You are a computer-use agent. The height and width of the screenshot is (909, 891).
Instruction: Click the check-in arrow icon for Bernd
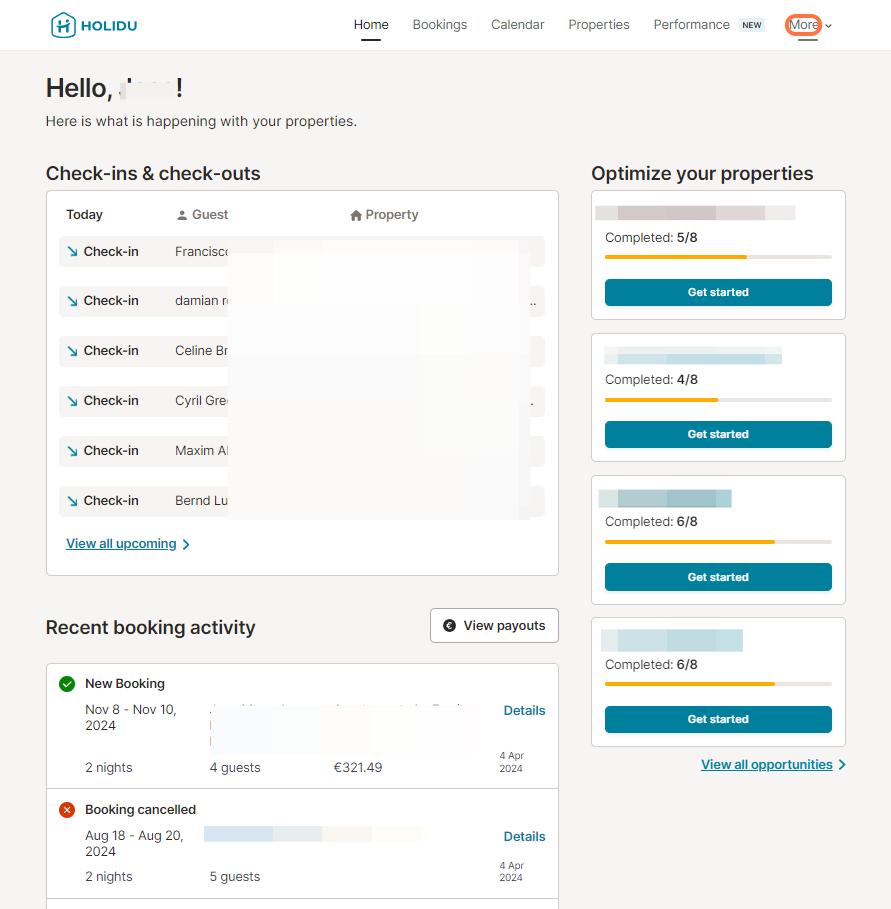point(72,501)
